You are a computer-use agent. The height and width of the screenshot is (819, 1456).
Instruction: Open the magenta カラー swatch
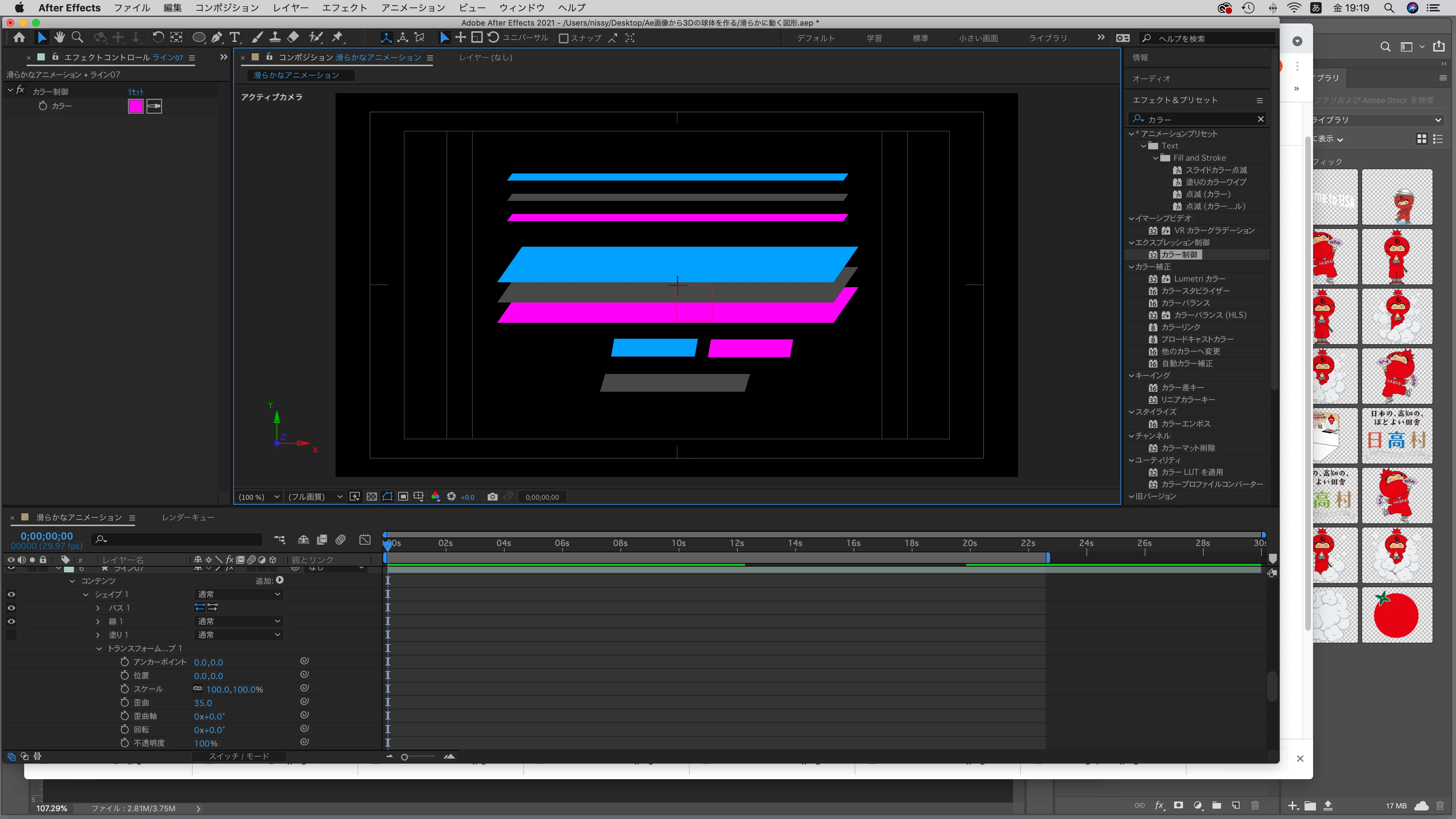tap(136, 106)
